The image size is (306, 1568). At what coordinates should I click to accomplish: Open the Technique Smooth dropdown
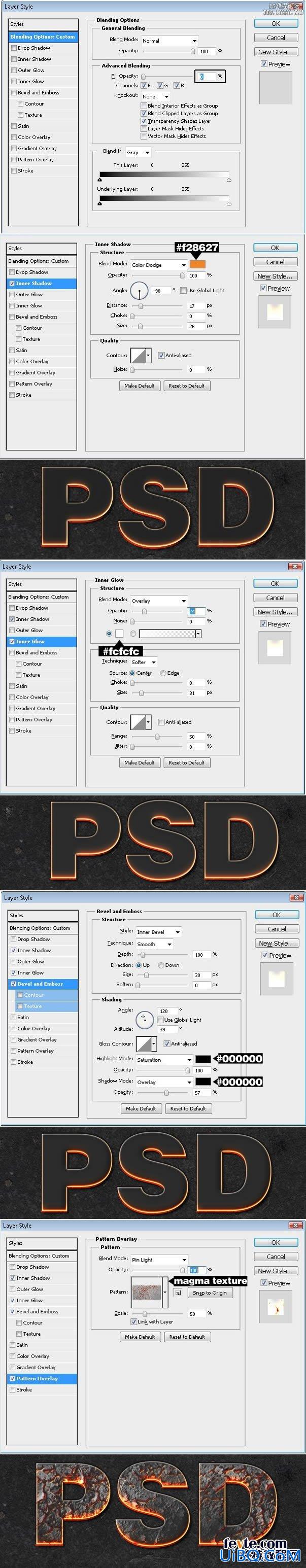(154, 944)
